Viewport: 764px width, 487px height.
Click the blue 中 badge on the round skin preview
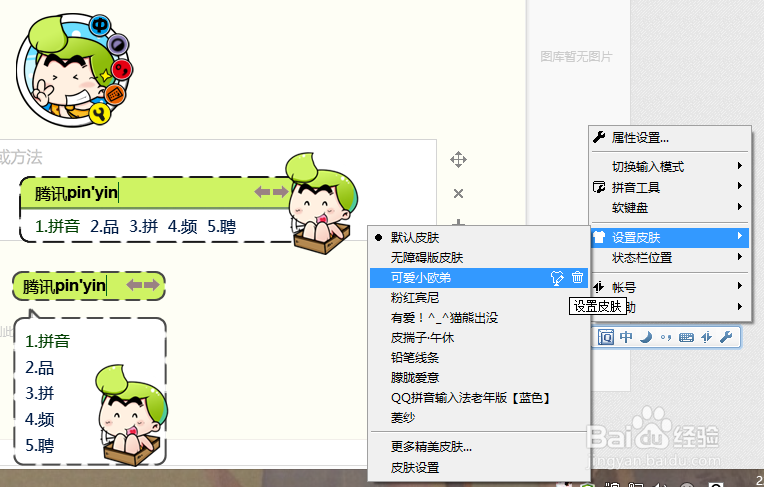click(100, 25)
